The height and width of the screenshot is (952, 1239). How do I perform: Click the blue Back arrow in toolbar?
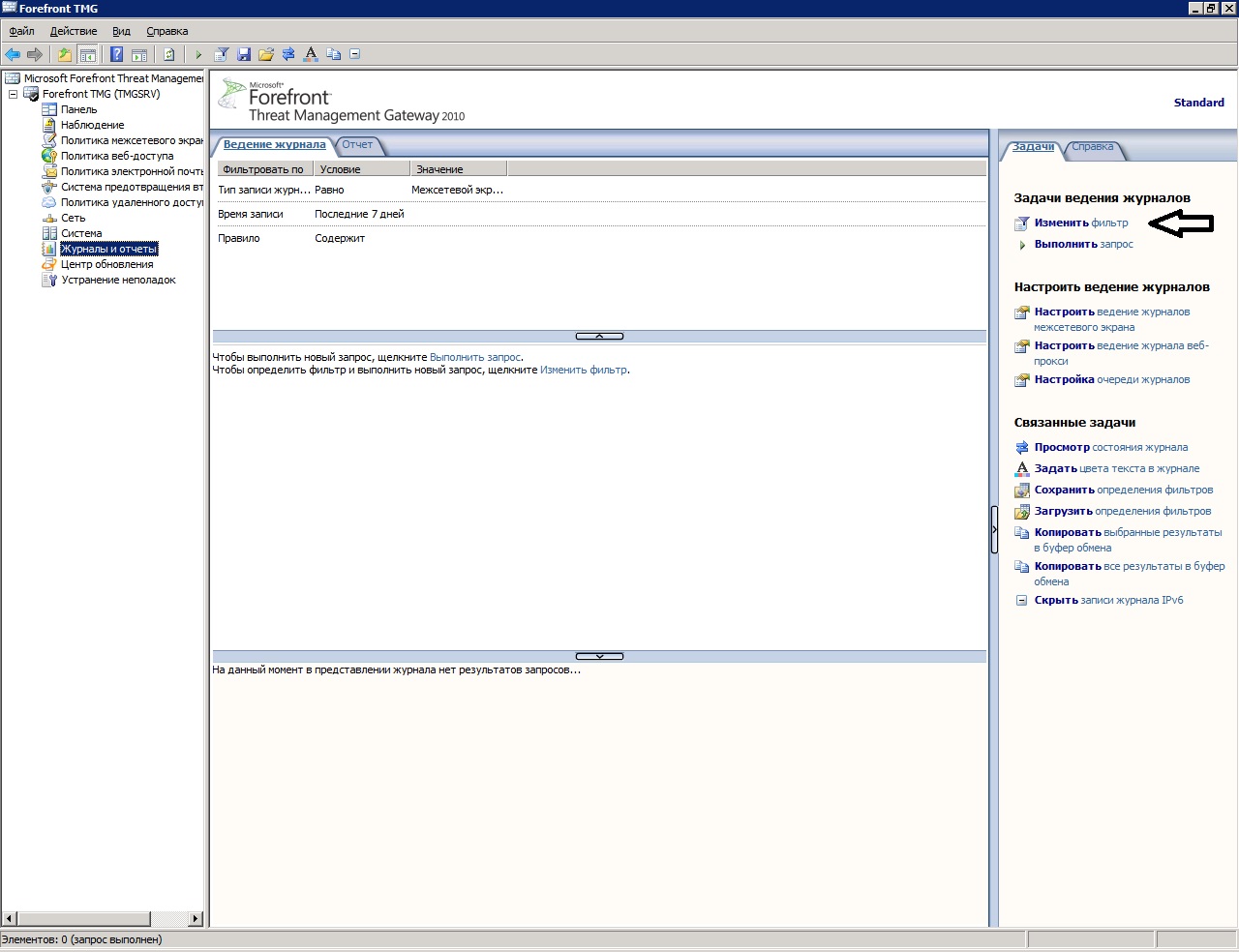[x=13, y=54]
